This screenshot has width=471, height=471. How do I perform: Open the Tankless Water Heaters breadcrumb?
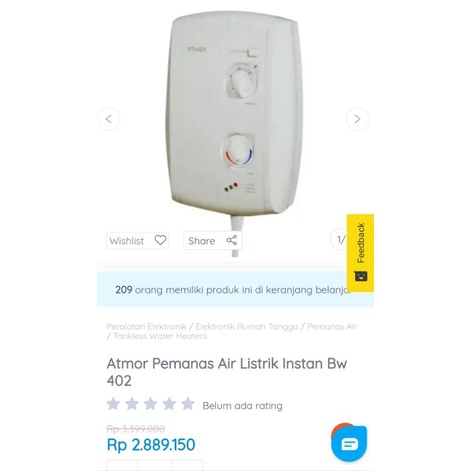tap(160, 336)
